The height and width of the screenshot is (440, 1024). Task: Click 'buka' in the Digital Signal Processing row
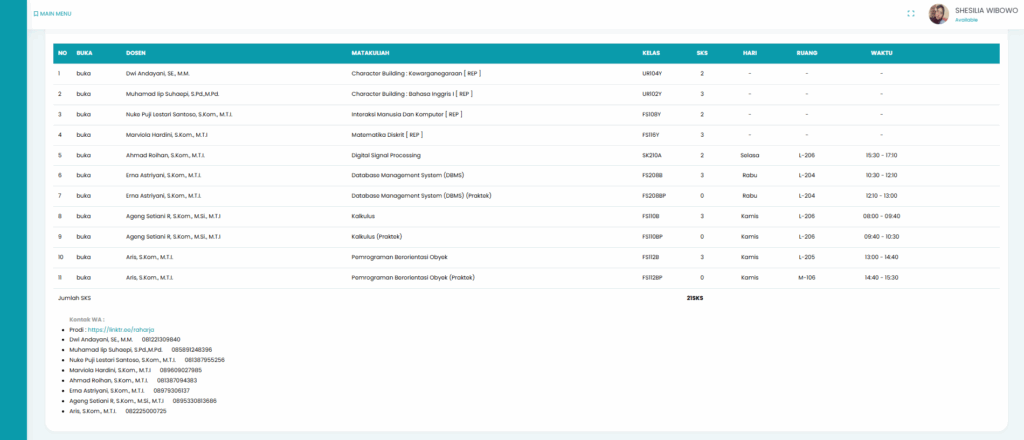click(x=84, y=155)
